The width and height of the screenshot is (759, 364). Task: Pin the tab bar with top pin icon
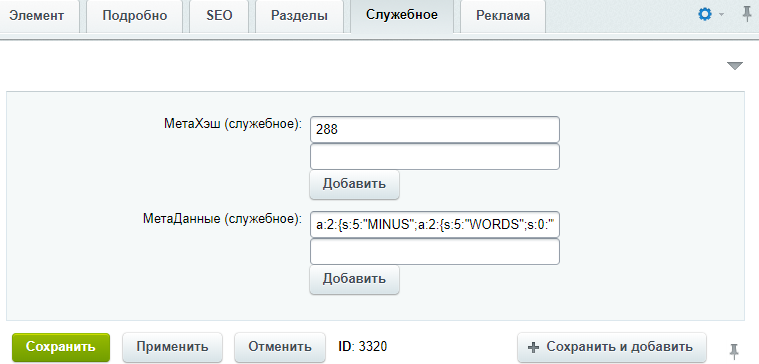click(747, 15)
